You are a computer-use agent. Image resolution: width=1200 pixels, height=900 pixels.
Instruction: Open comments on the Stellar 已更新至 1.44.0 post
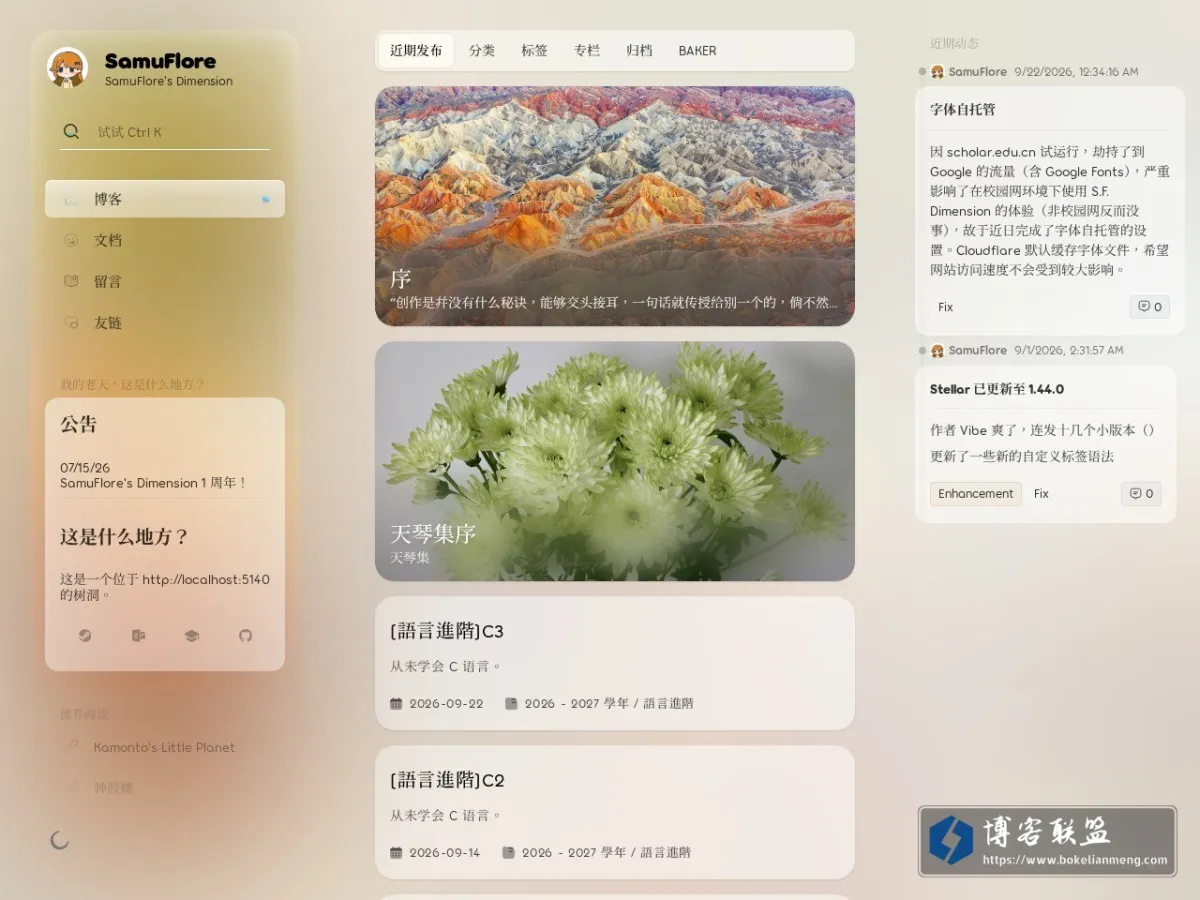tap(1141, 493)
